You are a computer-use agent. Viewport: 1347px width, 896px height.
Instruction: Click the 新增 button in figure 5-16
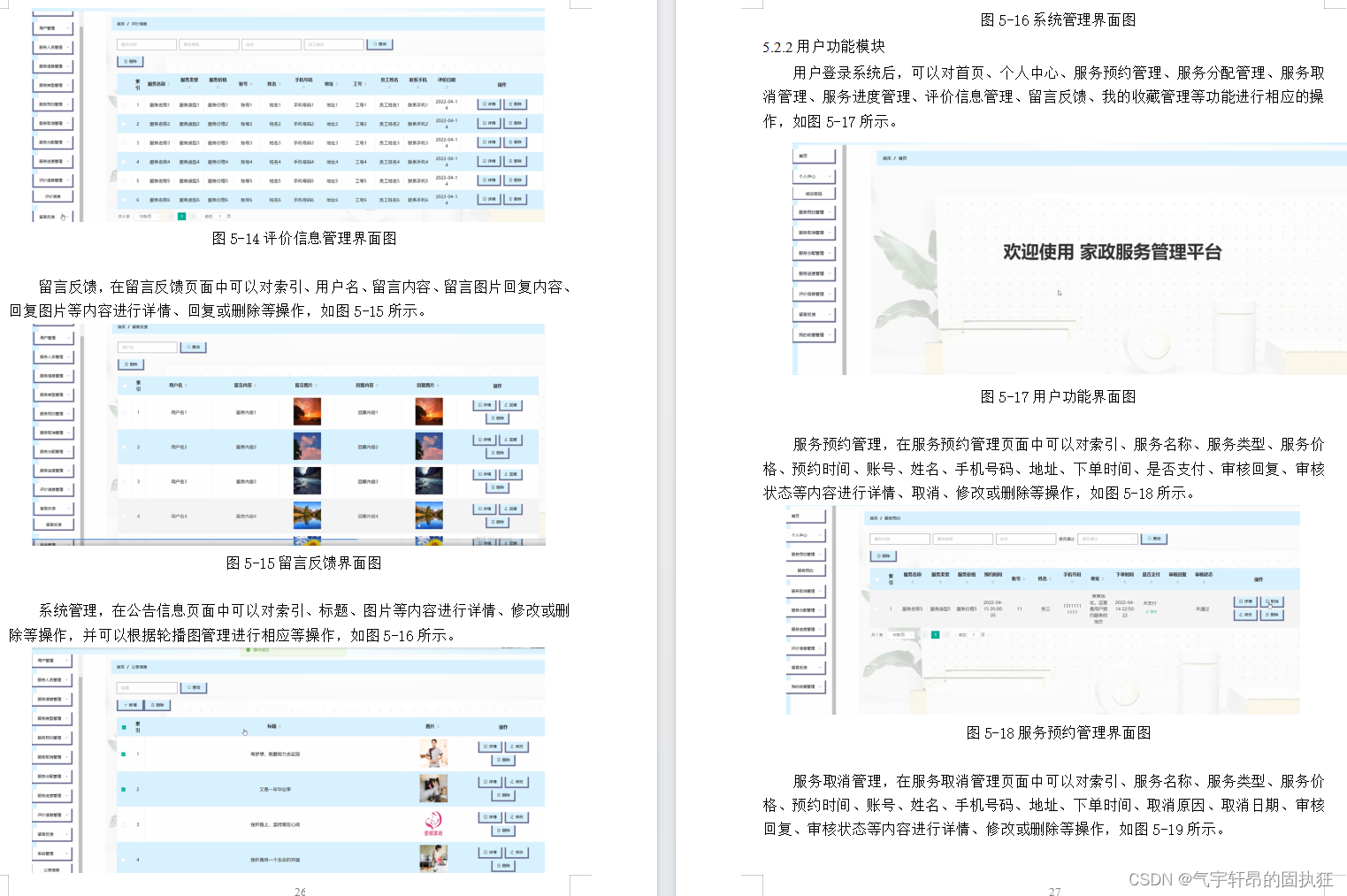coord(130,705)
